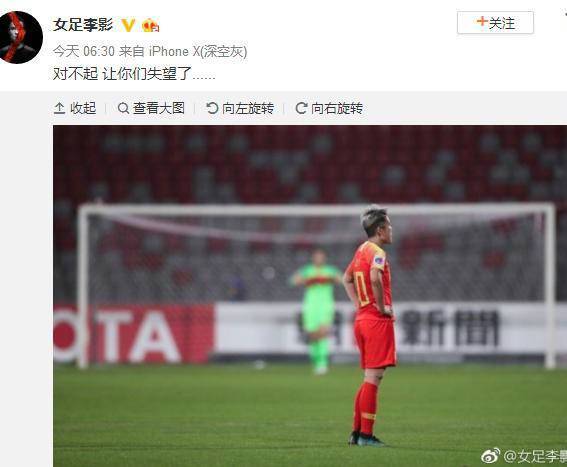The width and height of the screenshot is (567, 467).
Task: Rotate the image with 向左旋转
Action: click(x=240, y=108)
